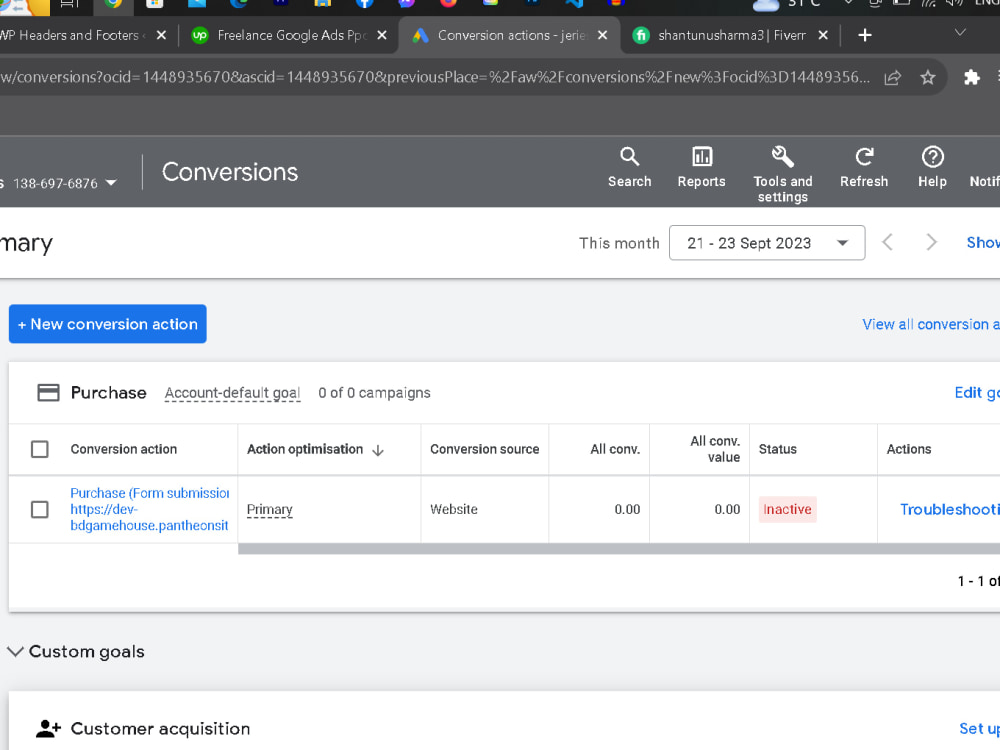The width and height of the screenshot is (1000, 750).
Task: Click the Troubleshooting action link
Action: [x=950, y=509]
